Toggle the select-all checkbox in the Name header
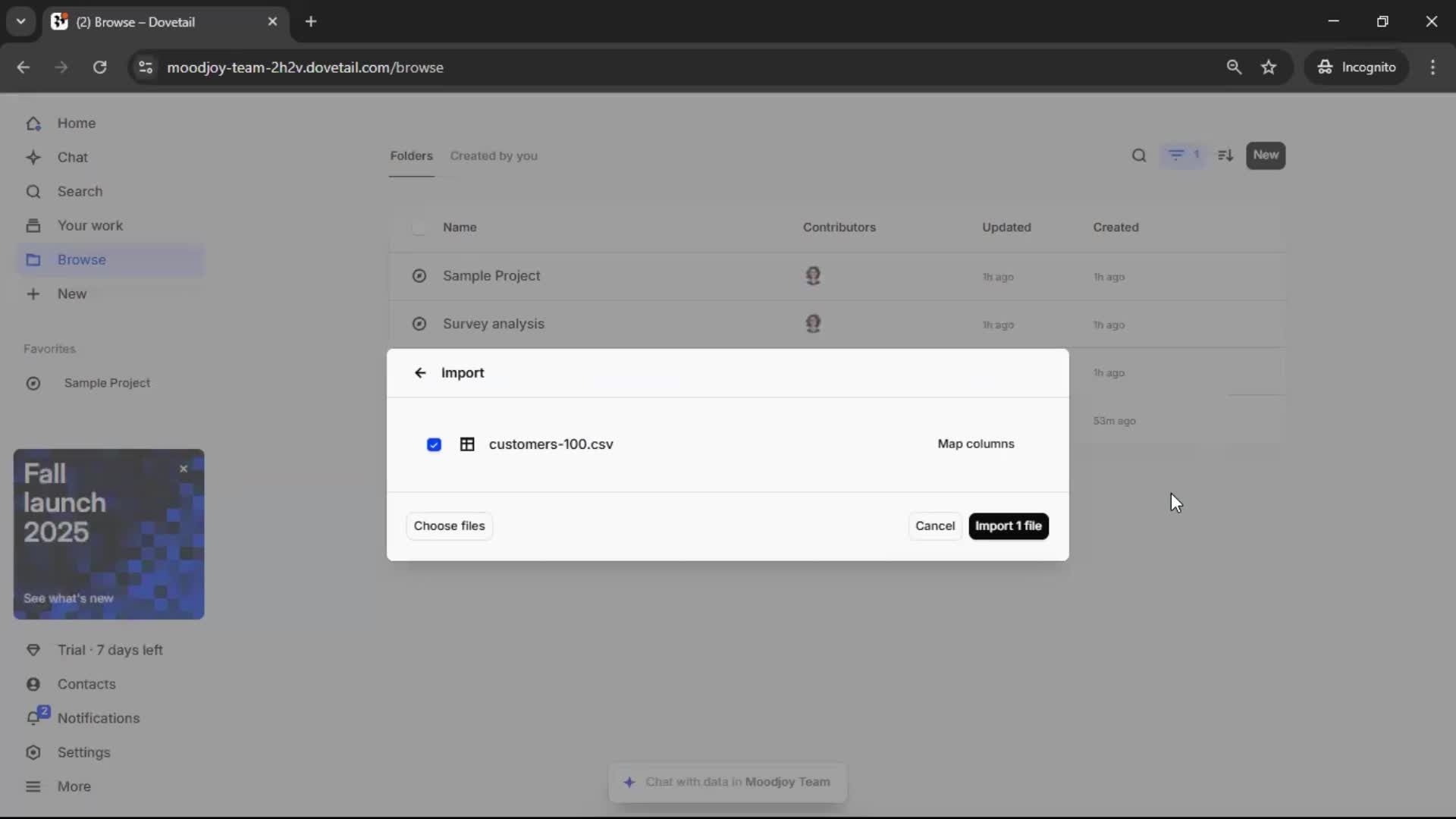The image size is (1456, 819). click(x=419, y=227)
